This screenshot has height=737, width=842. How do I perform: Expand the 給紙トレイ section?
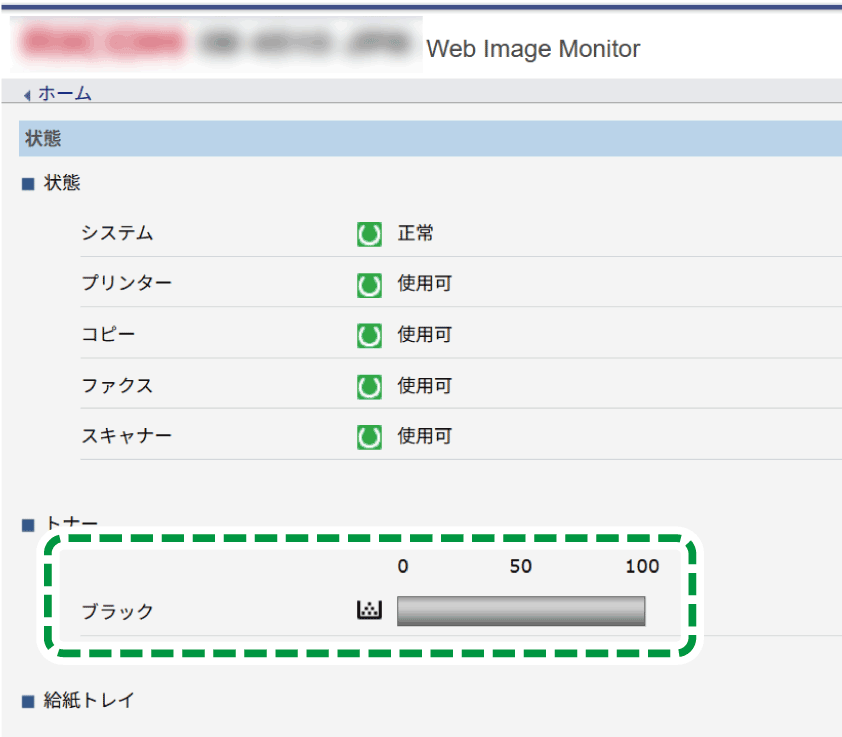coord(85,700)
